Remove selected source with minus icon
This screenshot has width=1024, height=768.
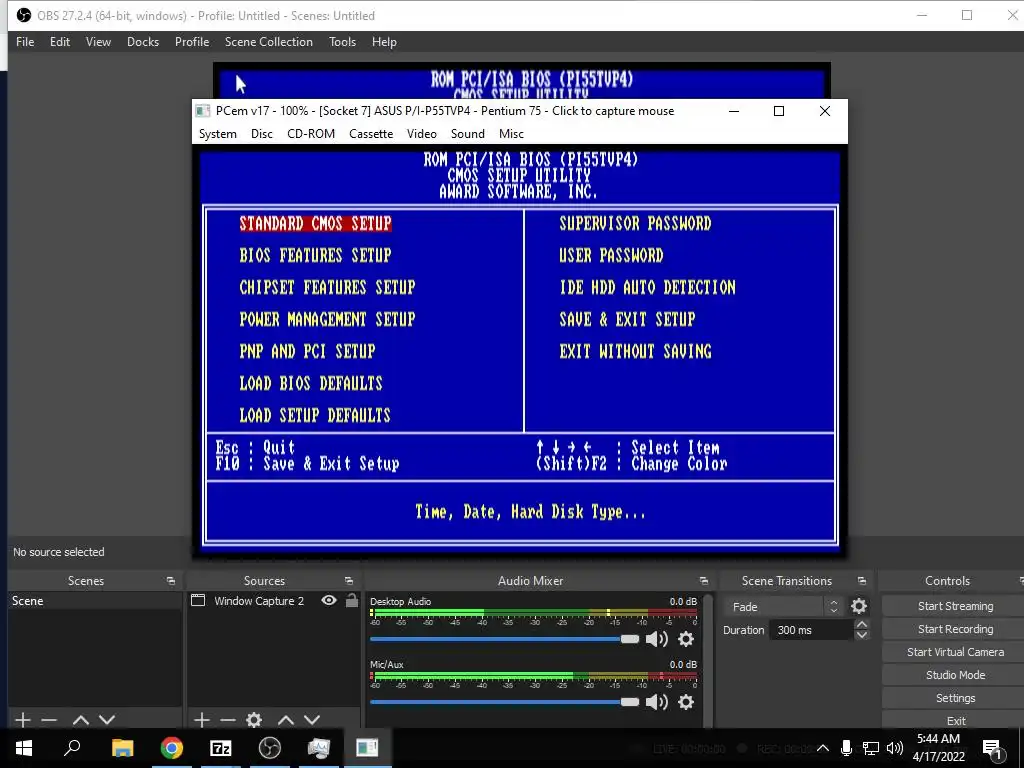point(228,720)
